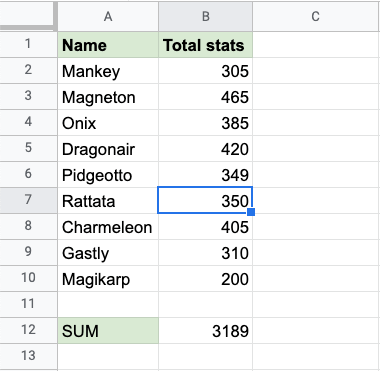Select column B header
Image resolution: width=380 pixels, height=371 pixels.
206,16
